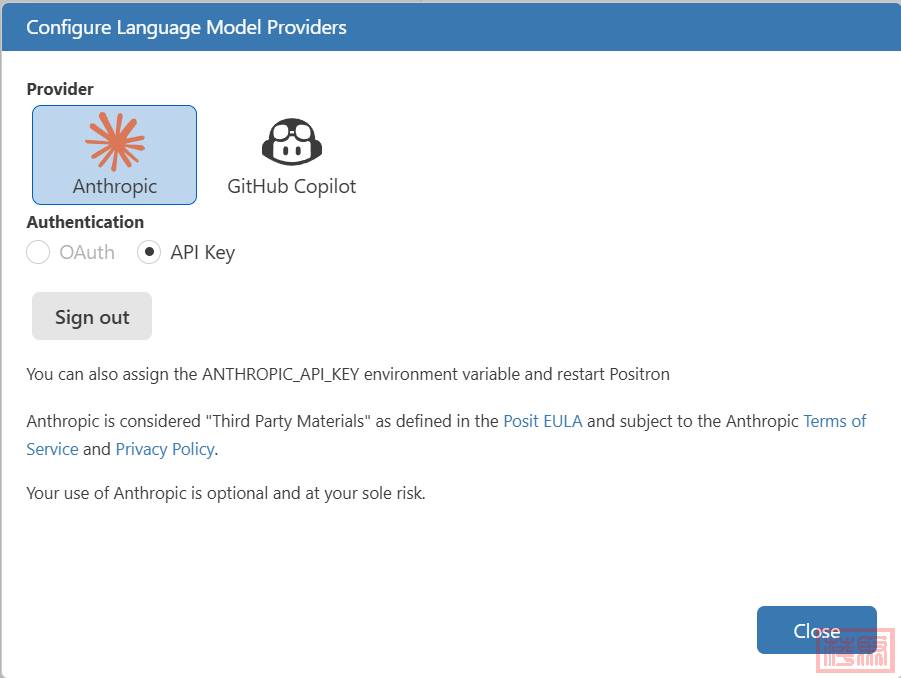Viewport: 901px width, 678px height.
Task: Click the GitHub Copilot mascot icon
Action: tap(291, 141)
